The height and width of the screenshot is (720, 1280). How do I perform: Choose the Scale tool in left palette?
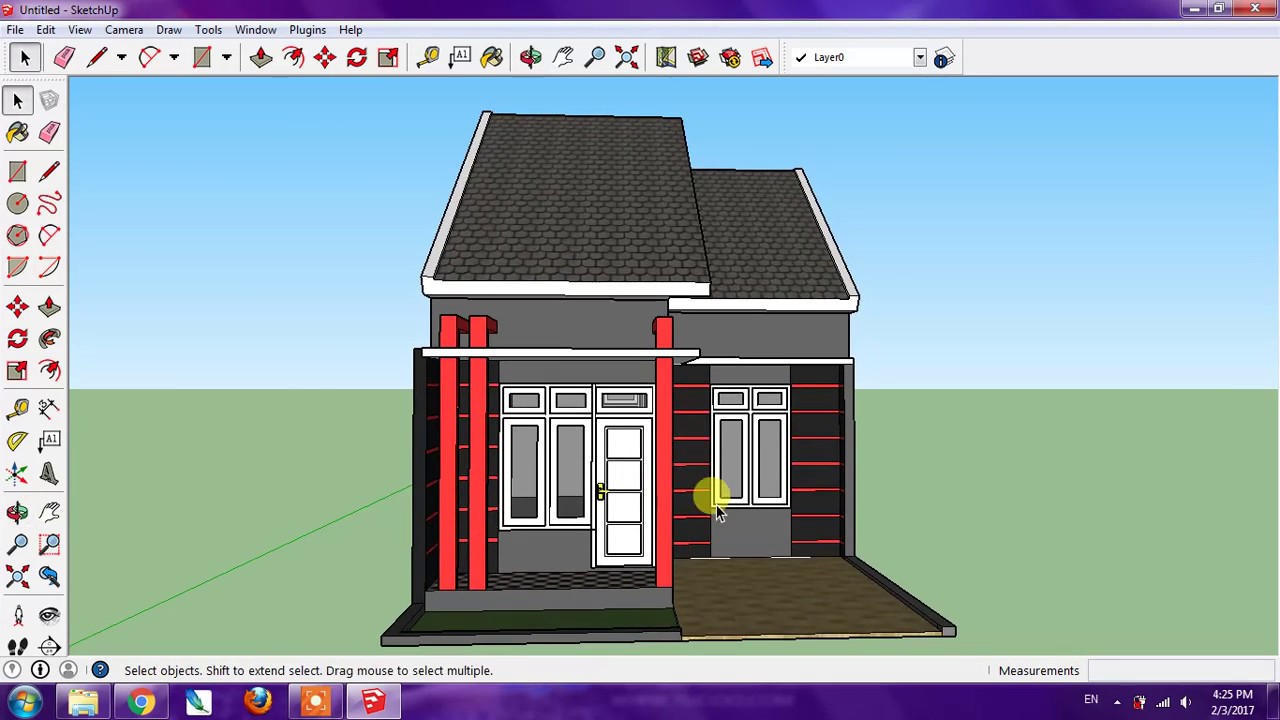coord(17,370)
